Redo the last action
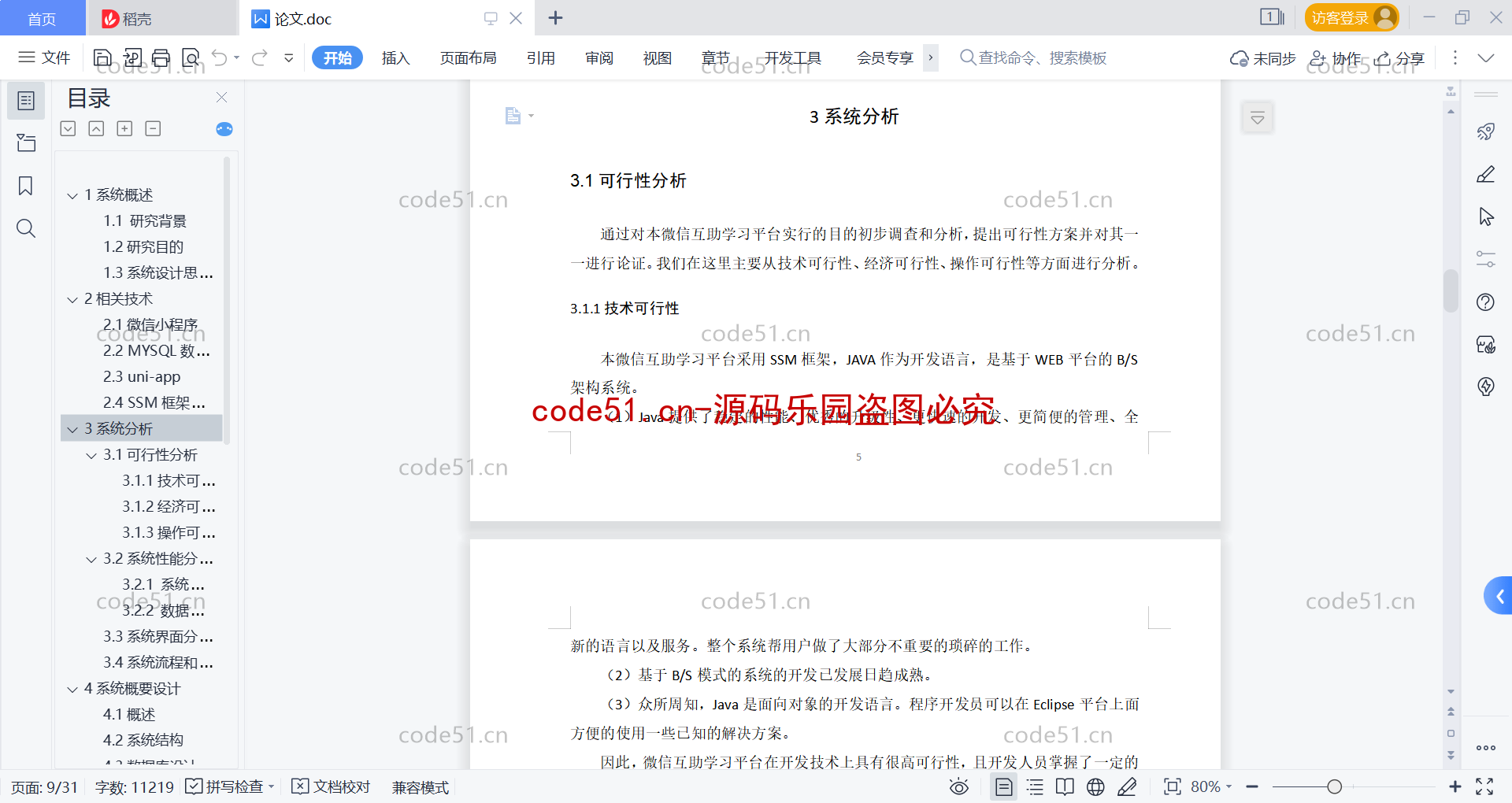This screenshot has height=803, width=1512. 260,57
